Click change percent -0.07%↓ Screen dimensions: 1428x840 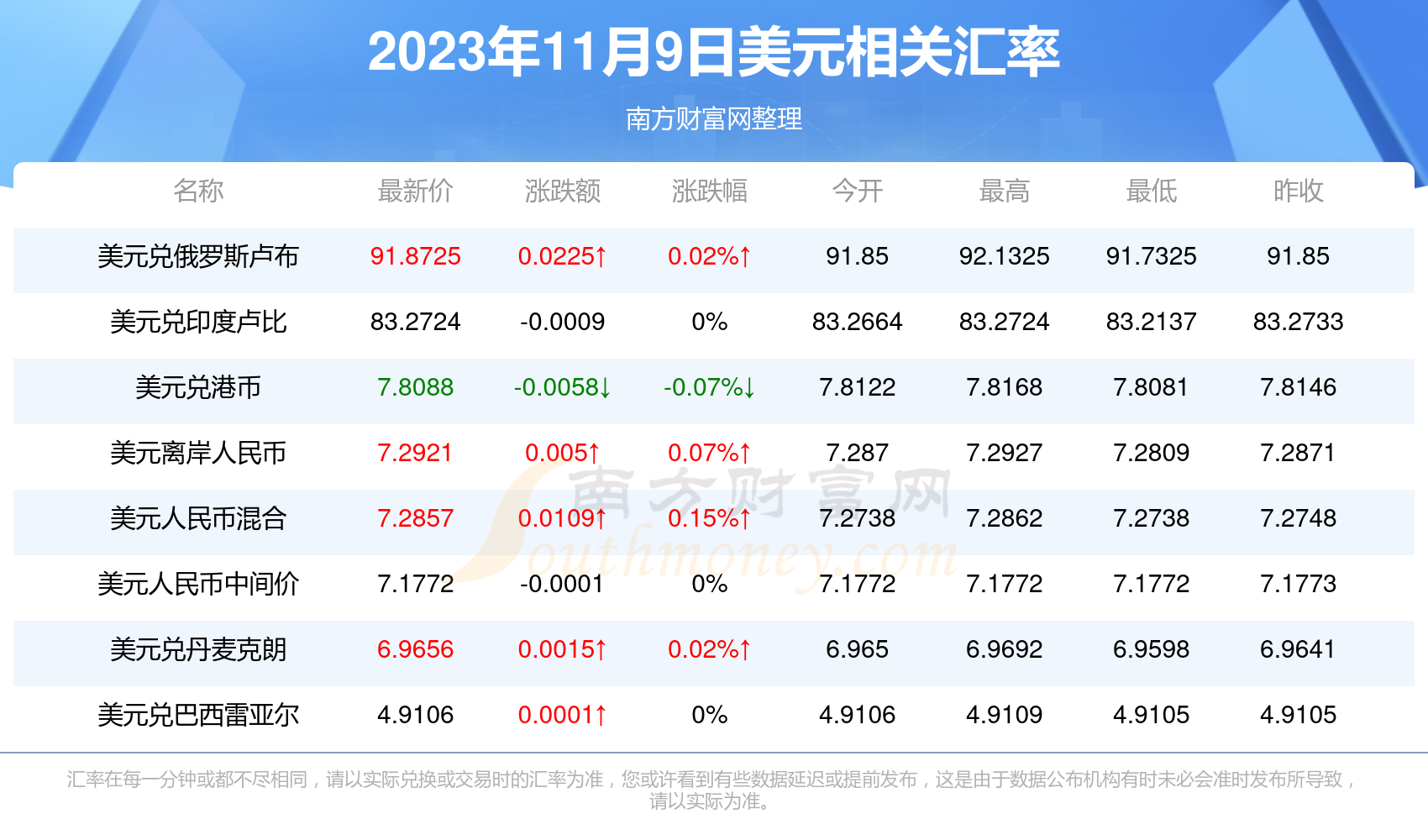coord(710,387)
